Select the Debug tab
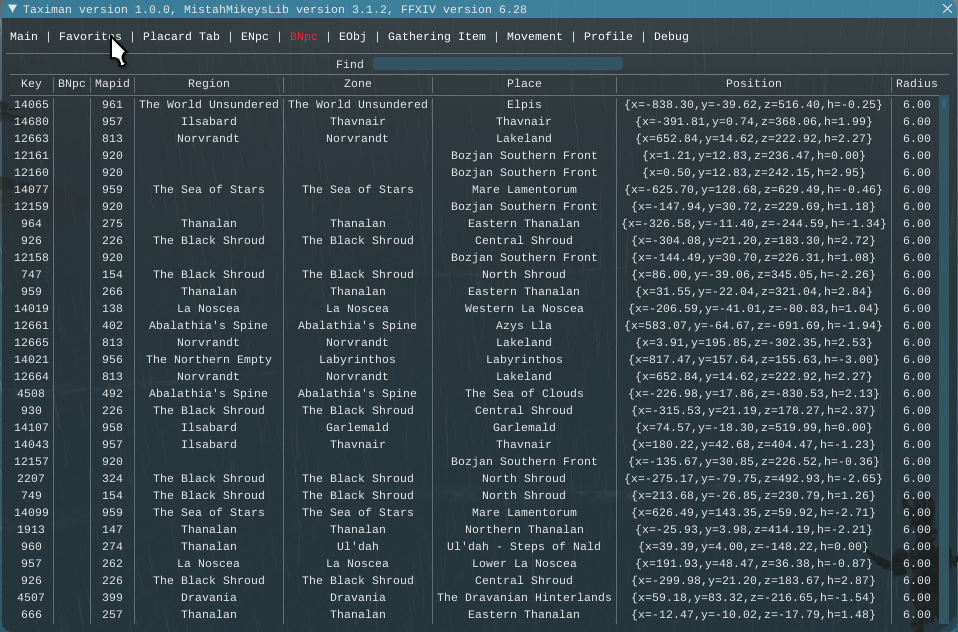 [671, 37]
